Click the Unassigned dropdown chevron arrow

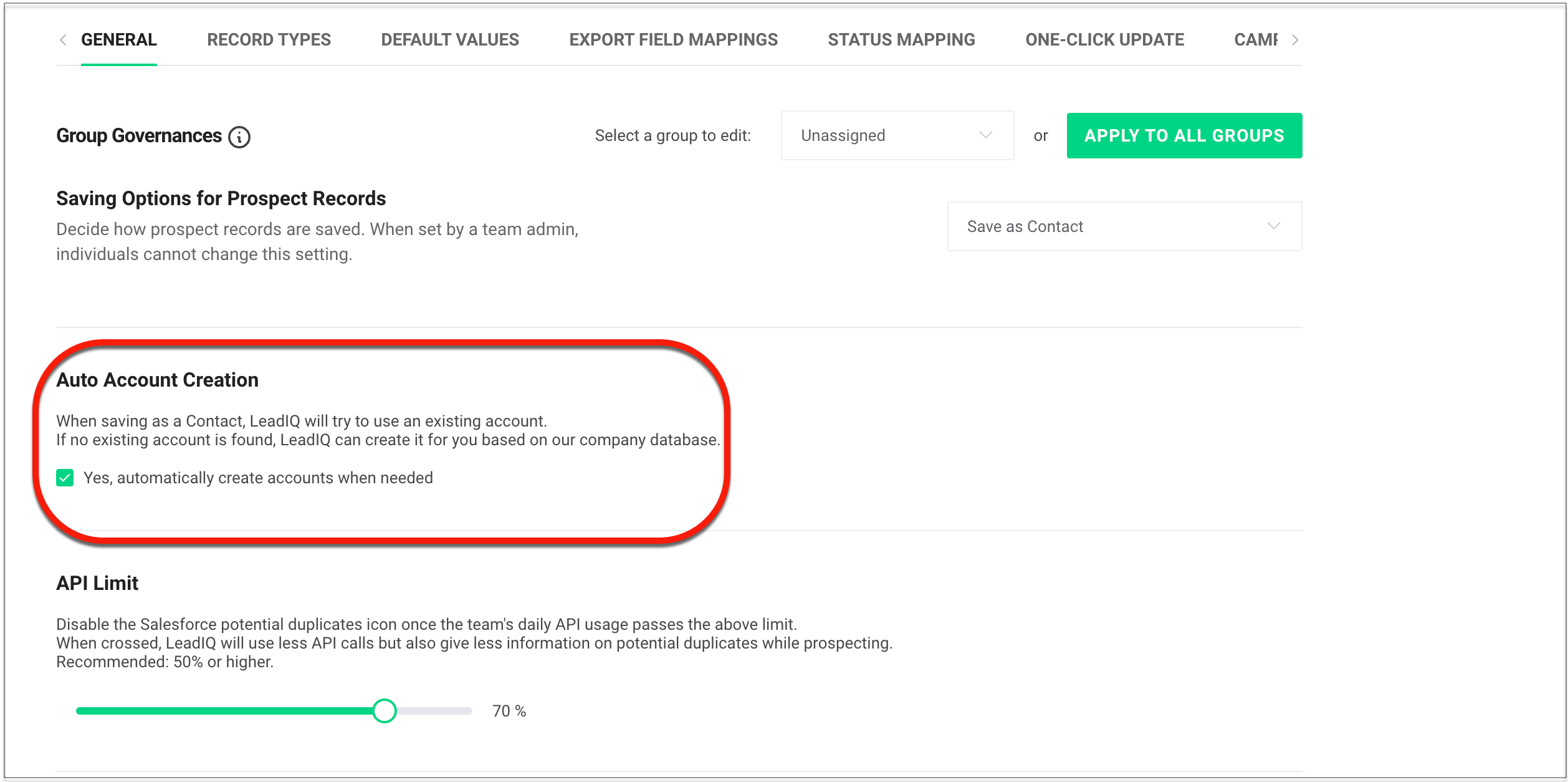(985, 135)
